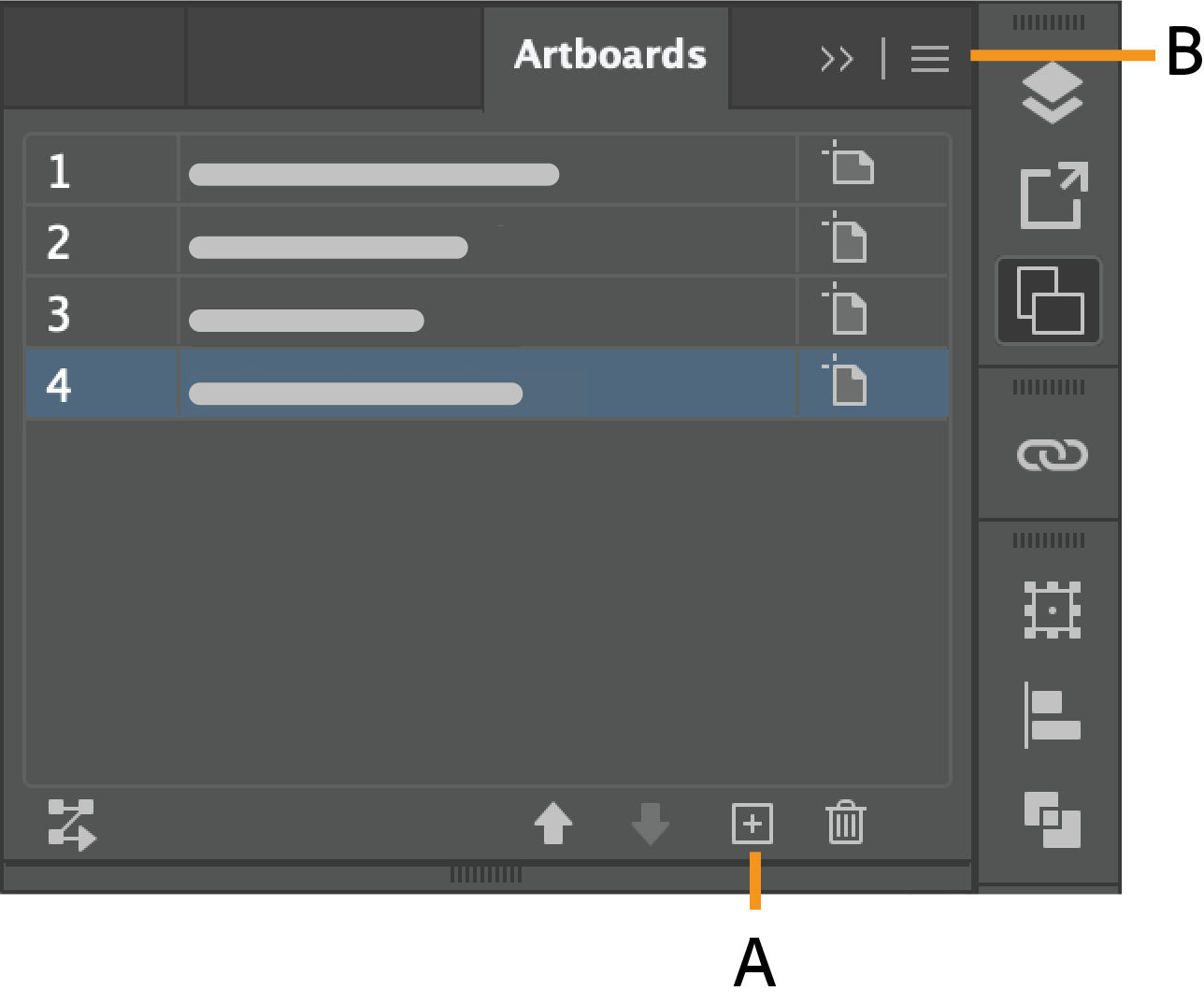Toggle orientation icon for artboard 3
Viewport: 1204px width, 1005px height.
click(846, 311)
